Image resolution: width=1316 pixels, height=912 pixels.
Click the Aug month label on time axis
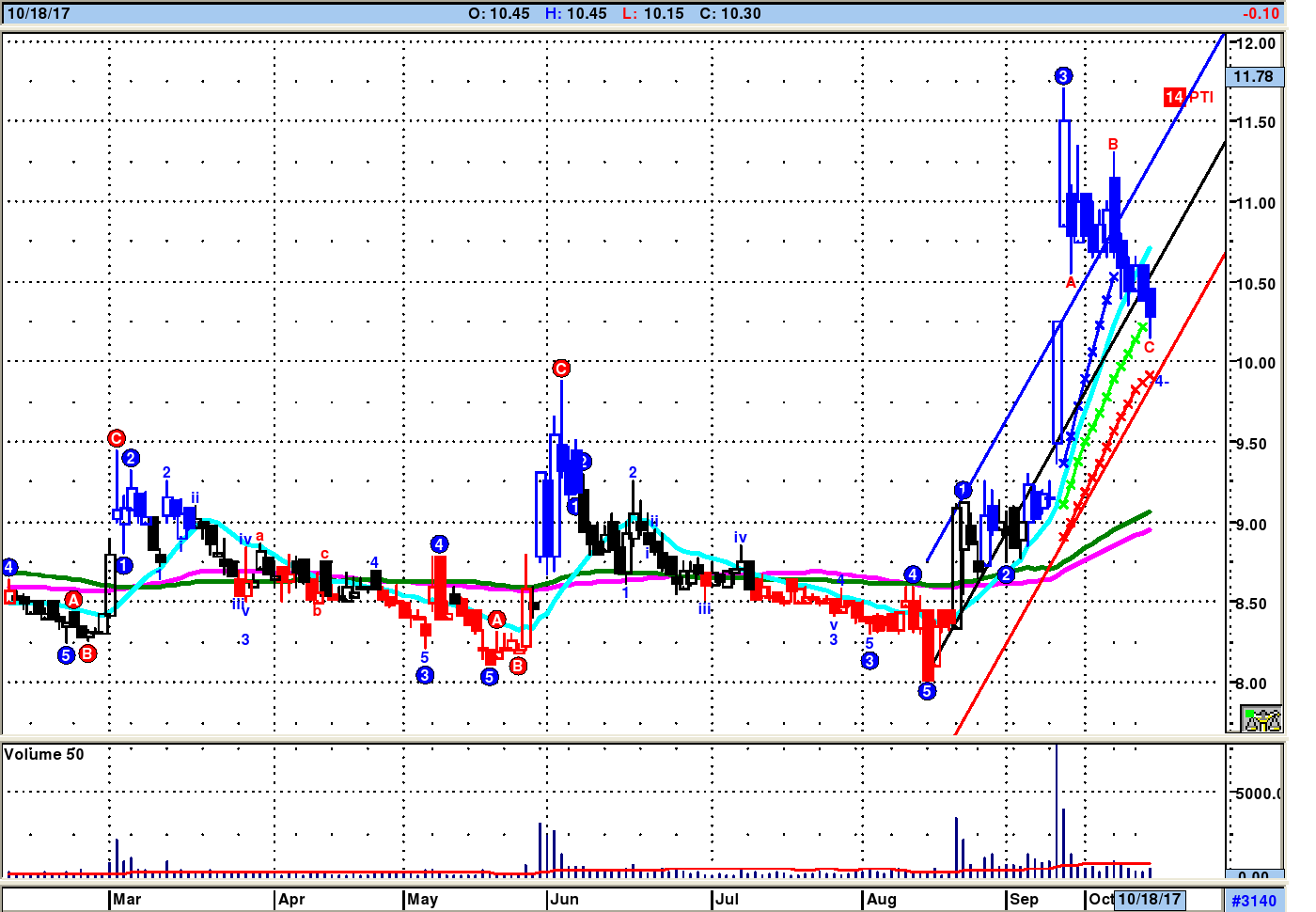point(882,899)
